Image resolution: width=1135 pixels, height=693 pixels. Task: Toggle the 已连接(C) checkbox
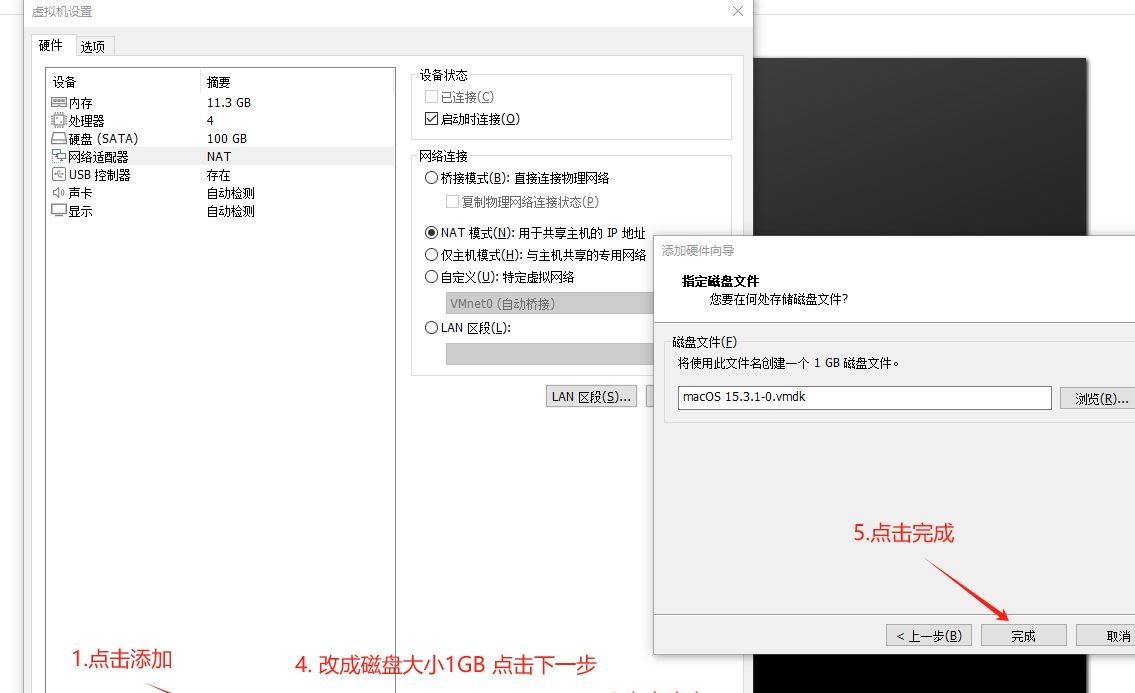tap(431, 96)
